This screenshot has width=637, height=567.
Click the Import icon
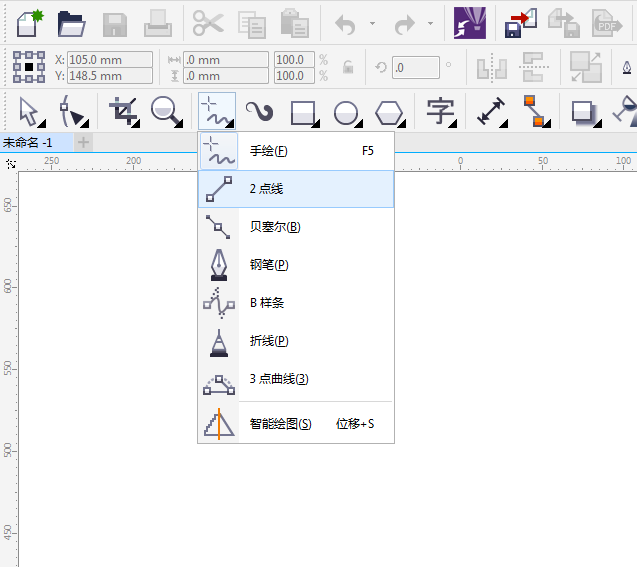[521, 24]
